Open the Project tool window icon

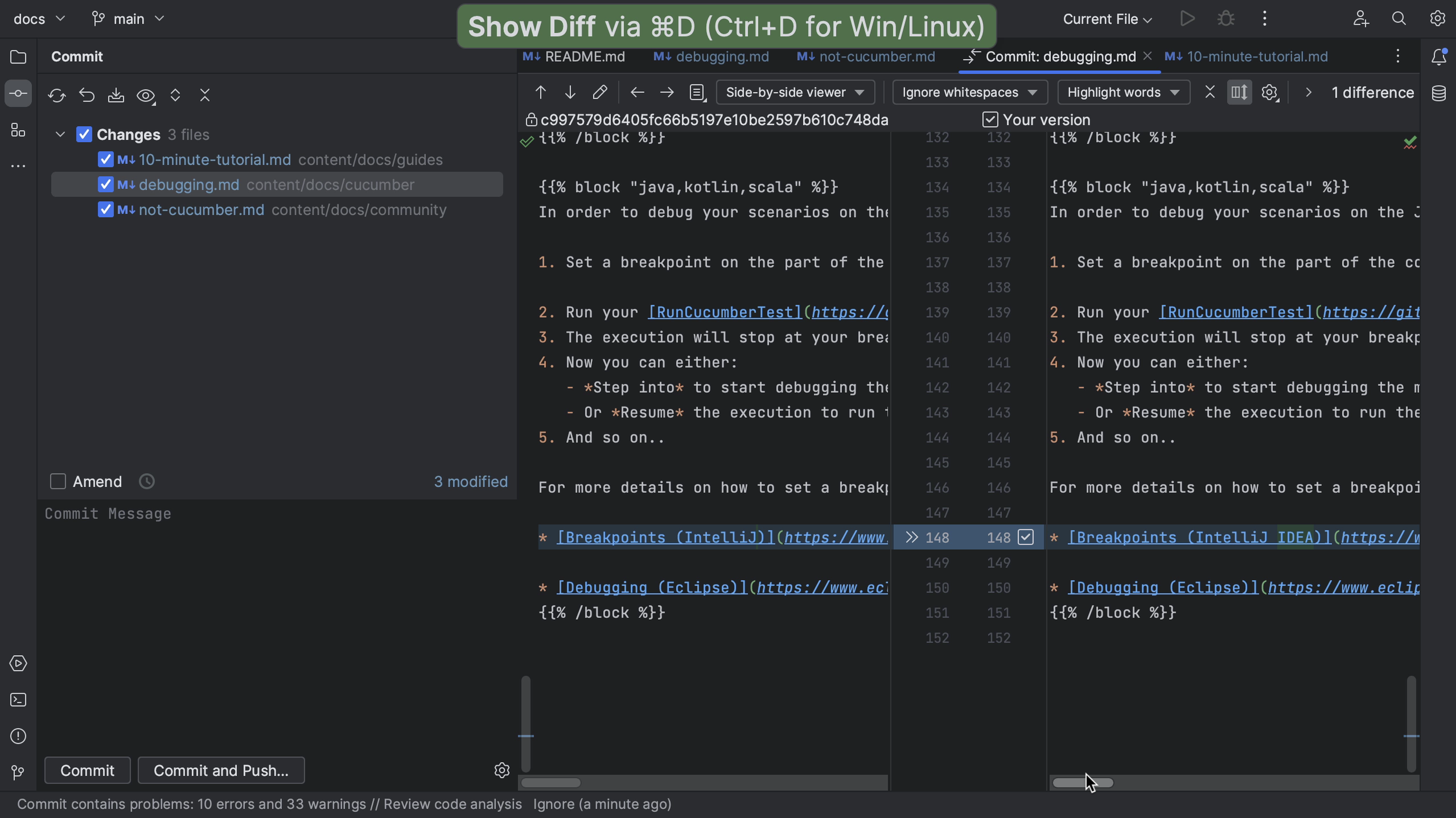point(18,57)
